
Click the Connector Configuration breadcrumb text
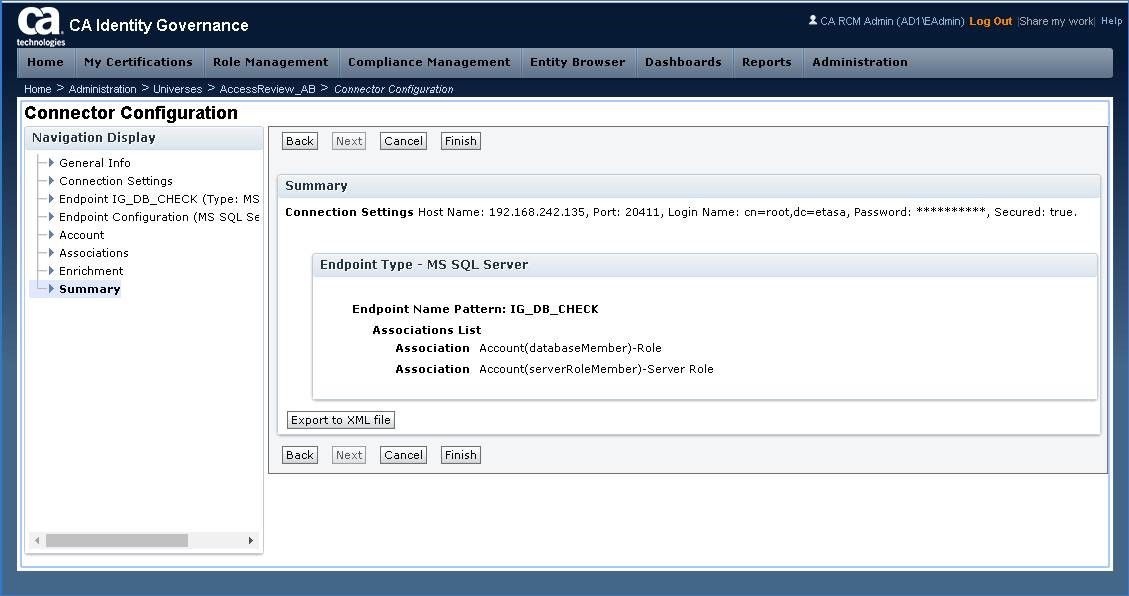click(x=393, y=89)
